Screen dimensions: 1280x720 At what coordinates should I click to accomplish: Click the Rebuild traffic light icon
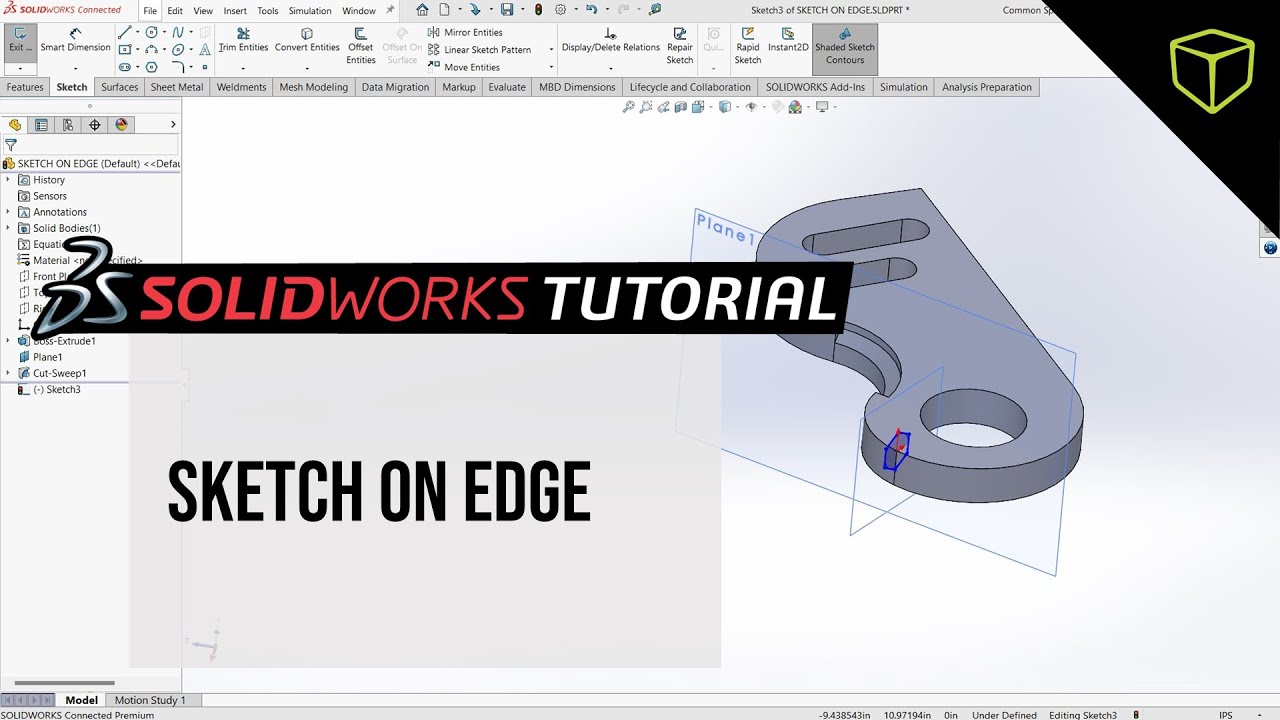point(538,10)
